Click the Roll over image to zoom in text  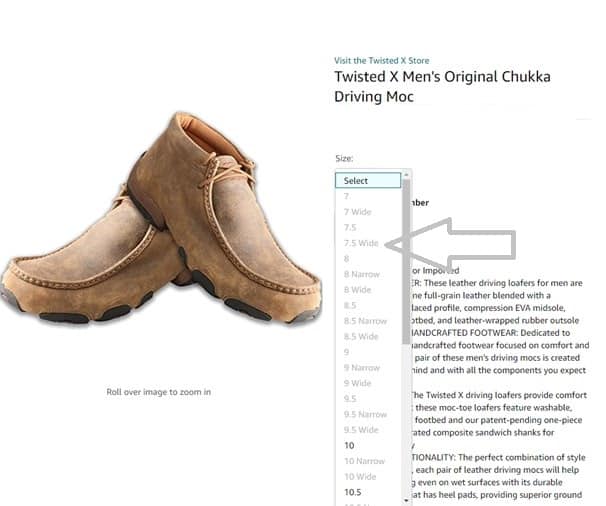pos(158,392)
